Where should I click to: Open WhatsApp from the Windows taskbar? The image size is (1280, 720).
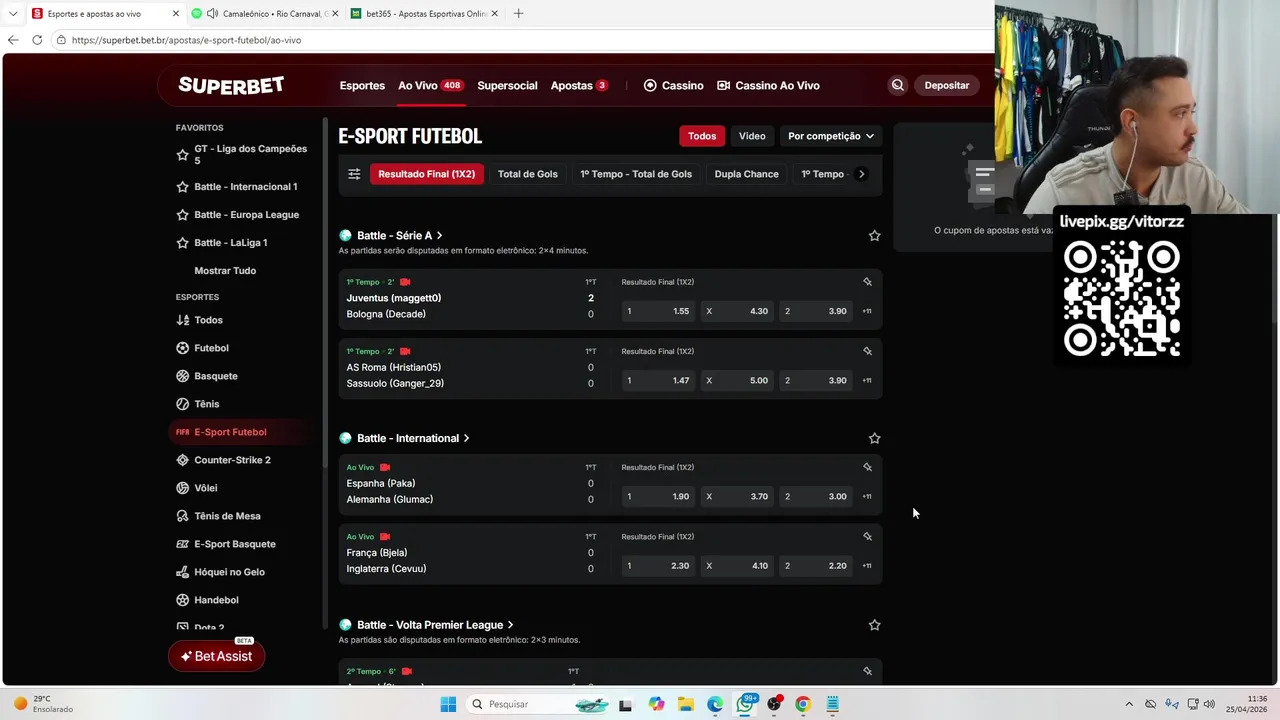click(745, 704)
